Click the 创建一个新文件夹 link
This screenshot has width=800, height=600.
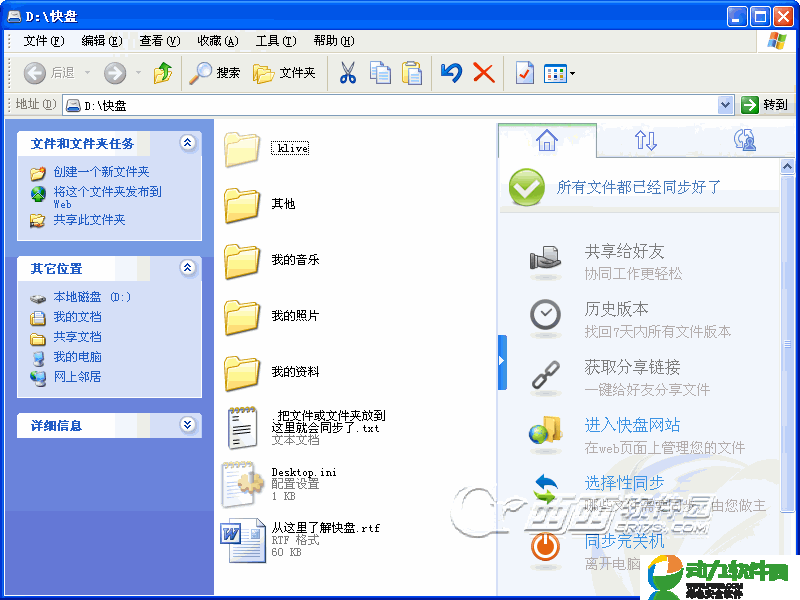tap(101, 172)
